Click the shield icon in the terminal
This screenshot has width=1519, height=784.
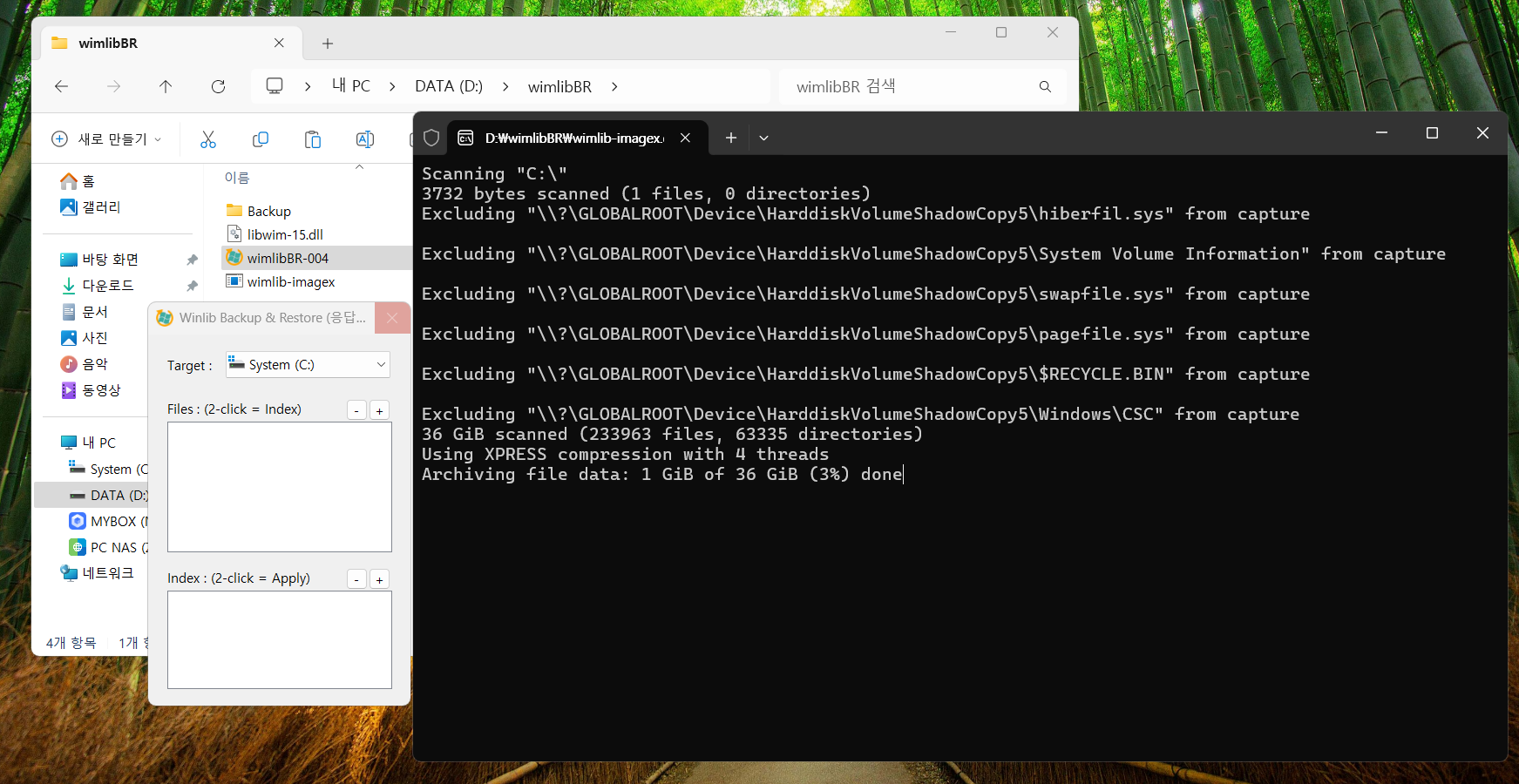tap(431, 138)
